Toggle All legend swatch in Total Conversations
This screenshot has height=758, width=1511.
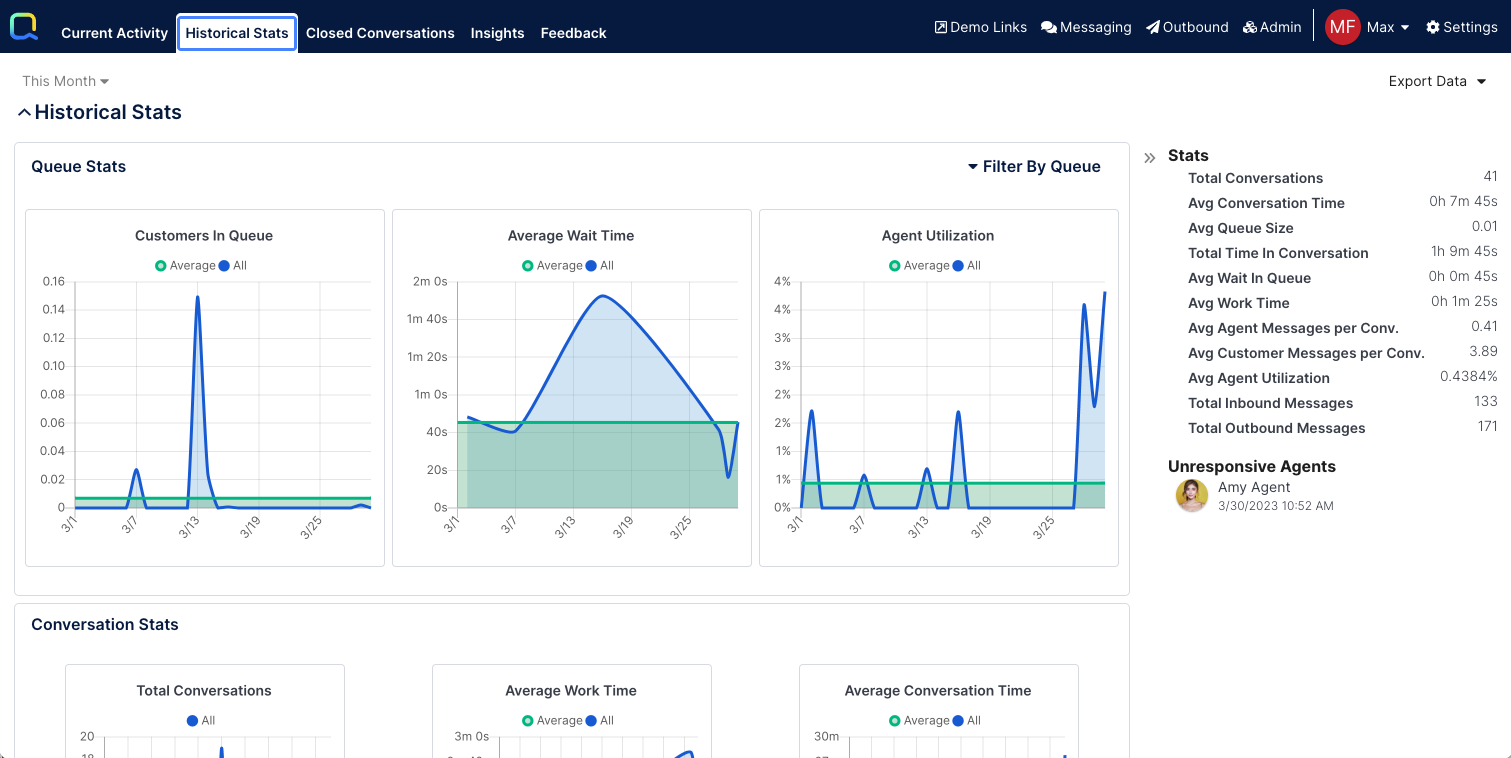(193, 721)
